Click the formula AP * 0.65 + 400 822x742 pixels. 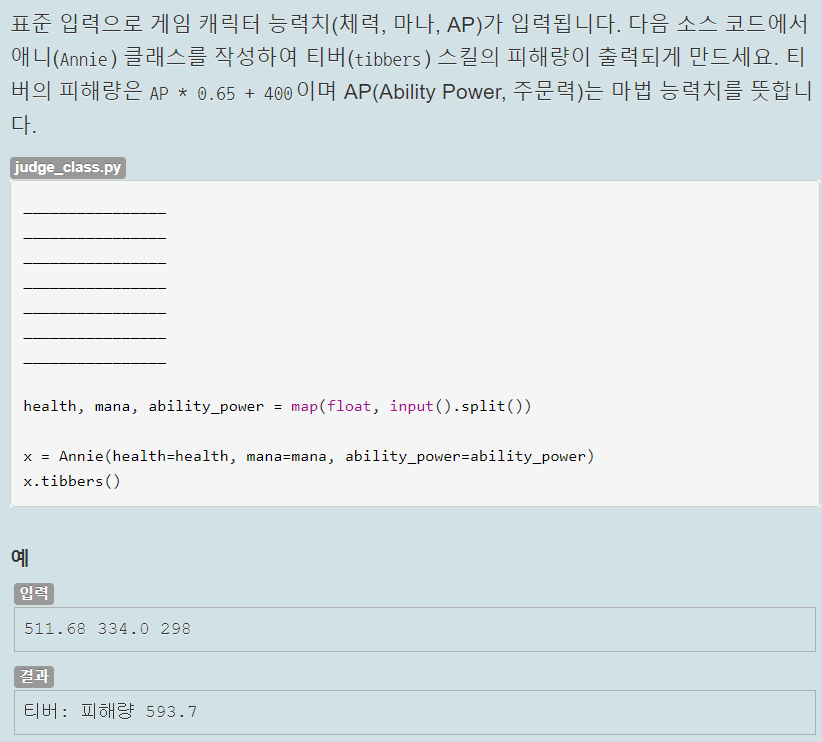(221, 94)
